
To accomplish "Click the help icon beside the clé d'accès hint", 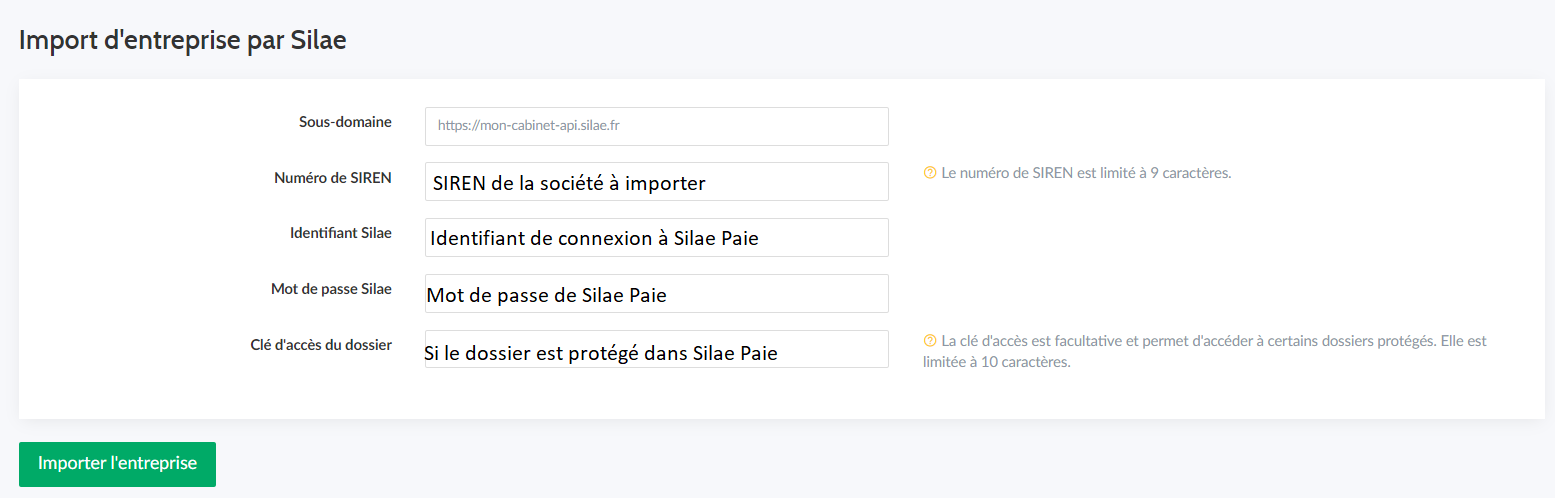I will coord(930,341).
